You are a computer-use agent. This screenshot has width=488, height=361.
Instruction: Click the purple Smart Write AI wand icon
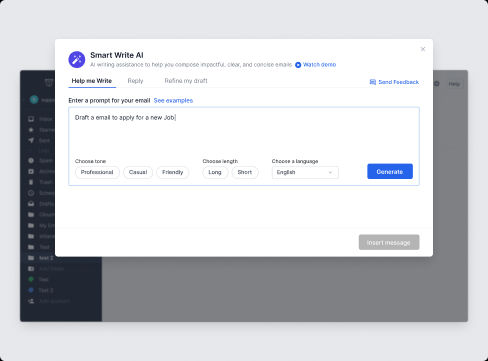coord(77,60)
